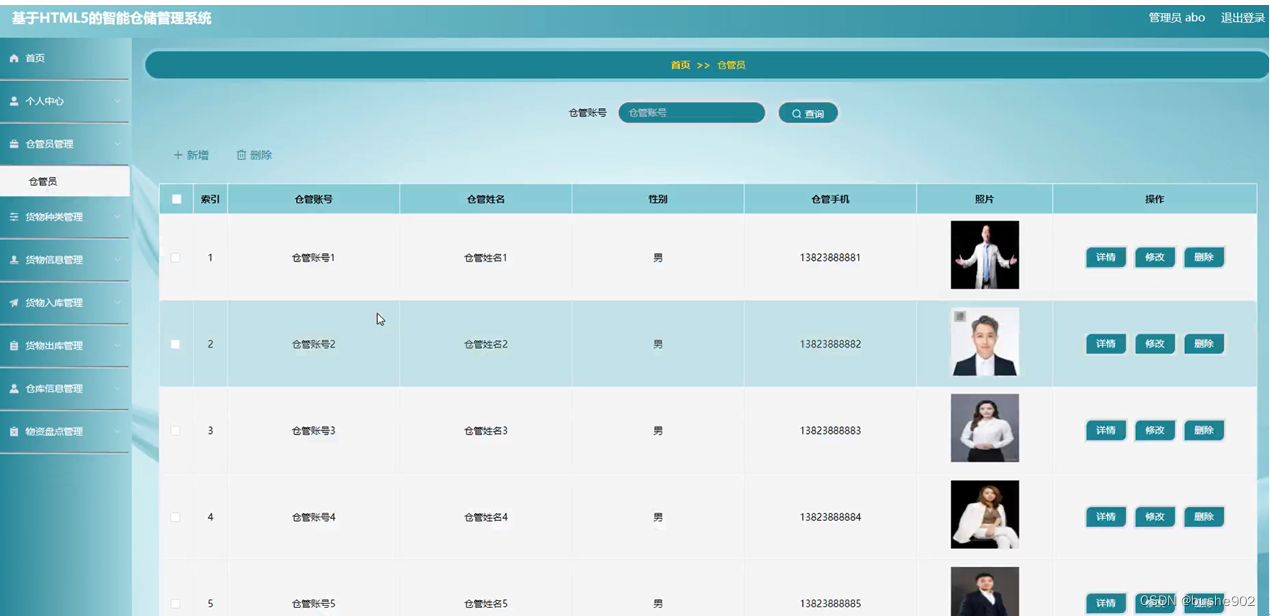Open the 货物入库管理 menu
This screenshot has width=1270, height=616.
pyautogui.click(x=64, y=303)
